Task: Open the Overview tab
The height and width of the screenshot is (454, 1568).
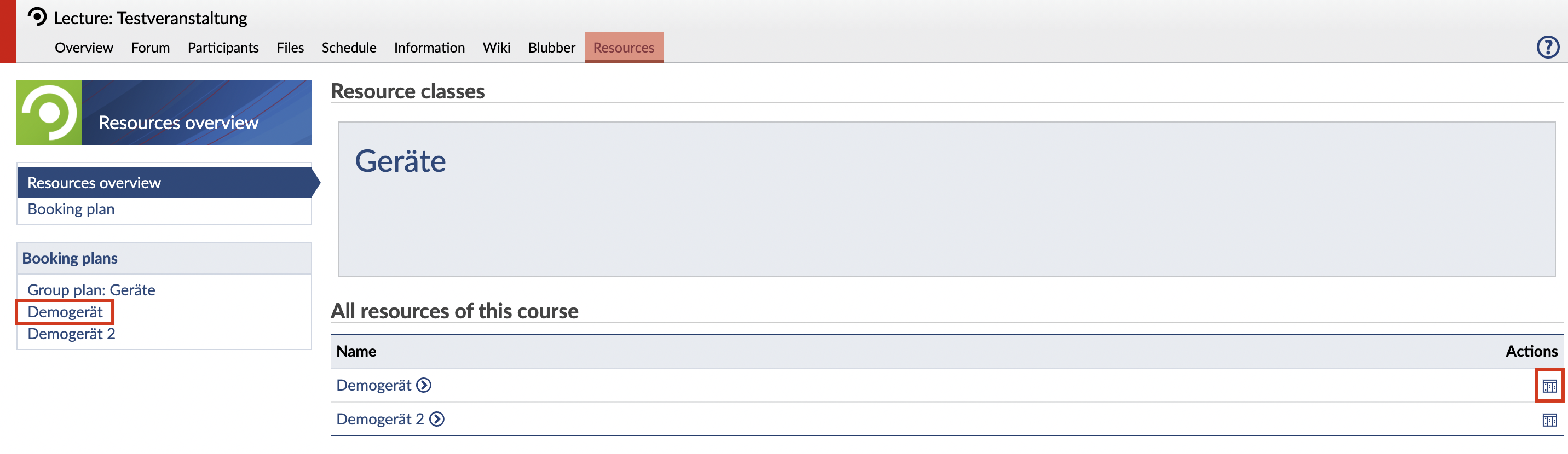Action: tap(84, 48)
